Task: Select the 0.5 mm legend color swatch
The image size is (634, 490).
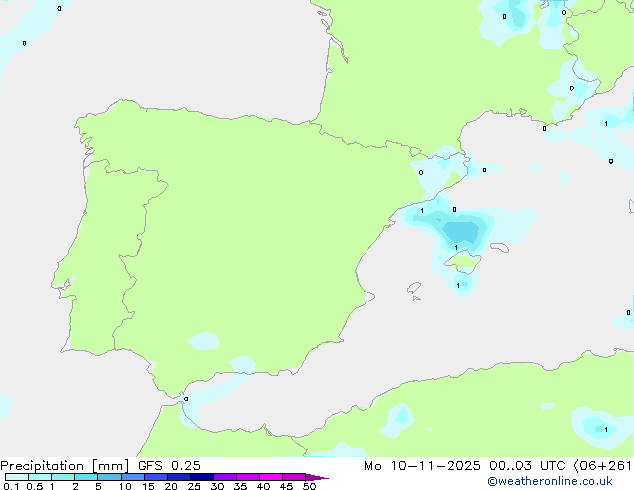Action: (x=40, y=477)
